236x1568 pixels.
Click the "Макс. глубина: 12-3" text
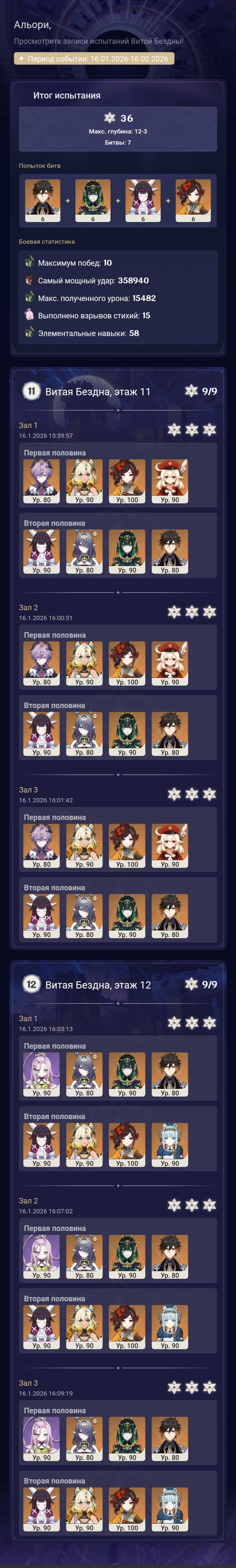tap(118, 132)
